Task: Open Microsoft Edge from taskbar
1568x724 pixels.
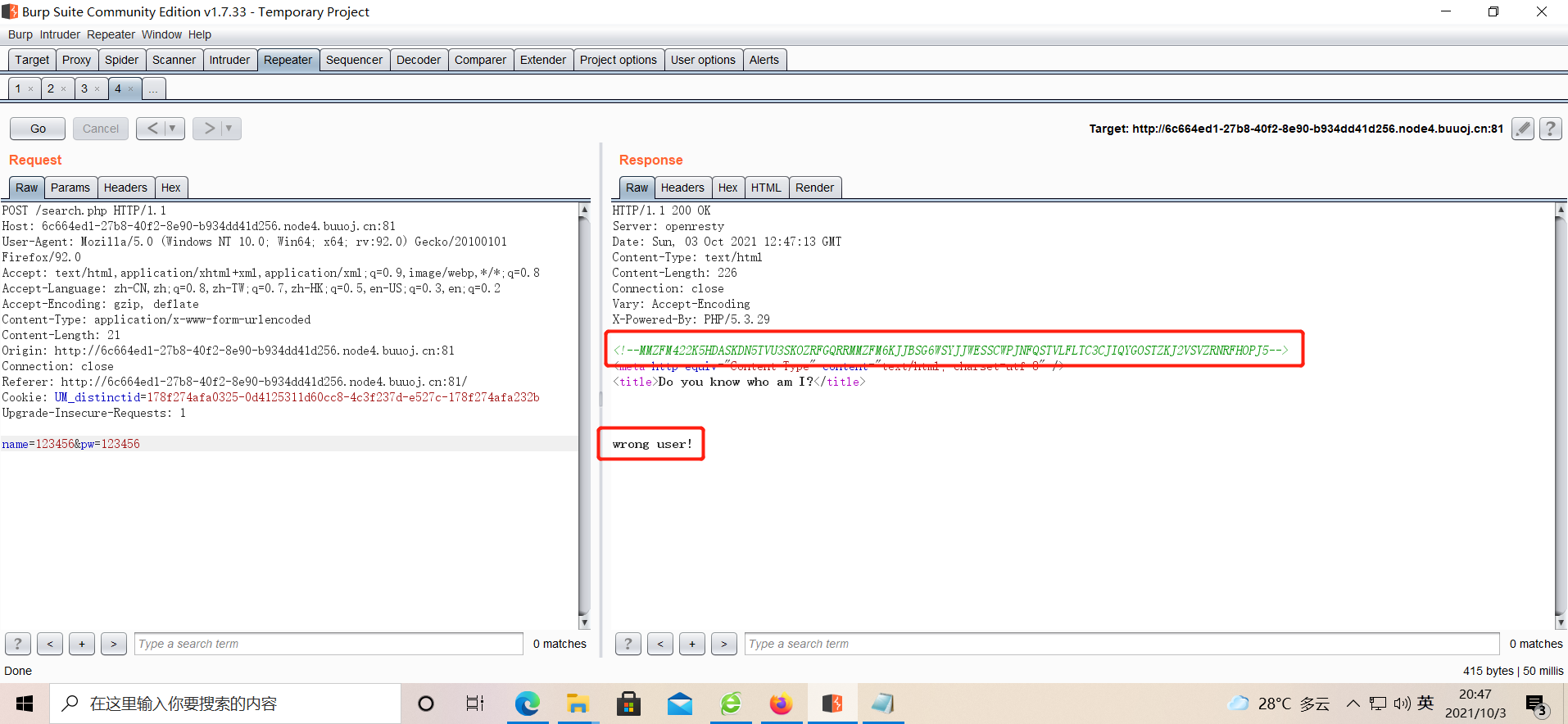Action: [x=527, y=704]
